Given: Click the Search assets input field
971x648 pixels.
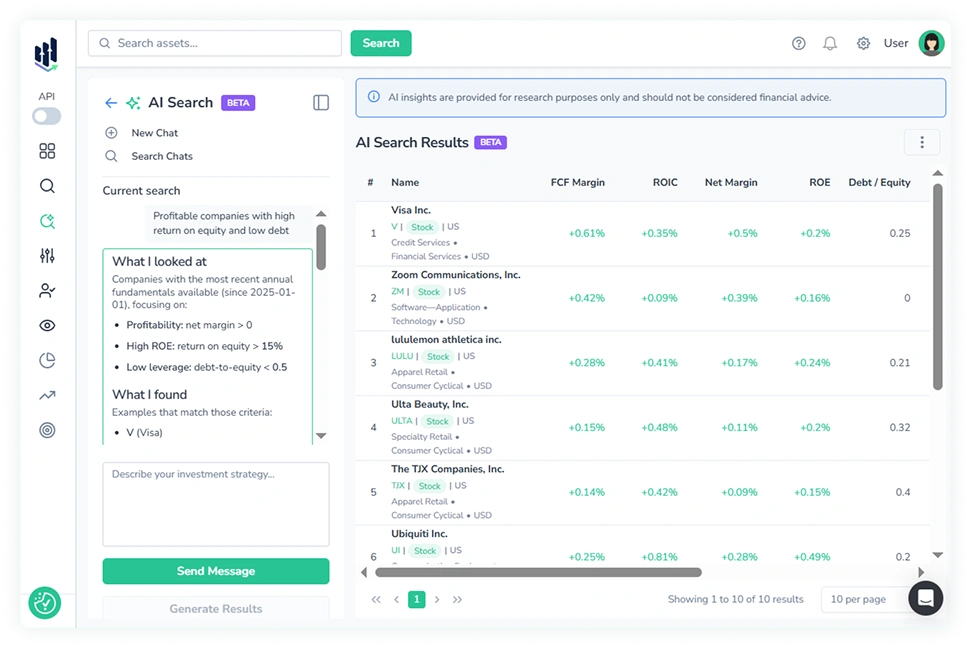Looking at the screenshot, I should (x=215, y=43).
